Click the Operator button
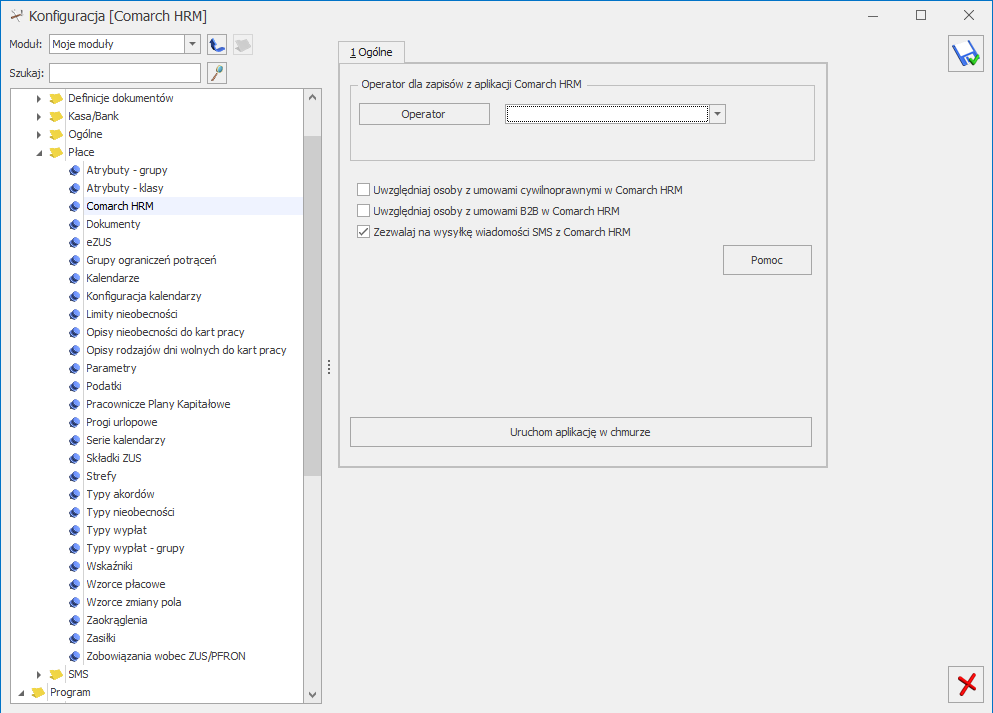The width and height of the screenshot is (993, 713). [424, 114]
